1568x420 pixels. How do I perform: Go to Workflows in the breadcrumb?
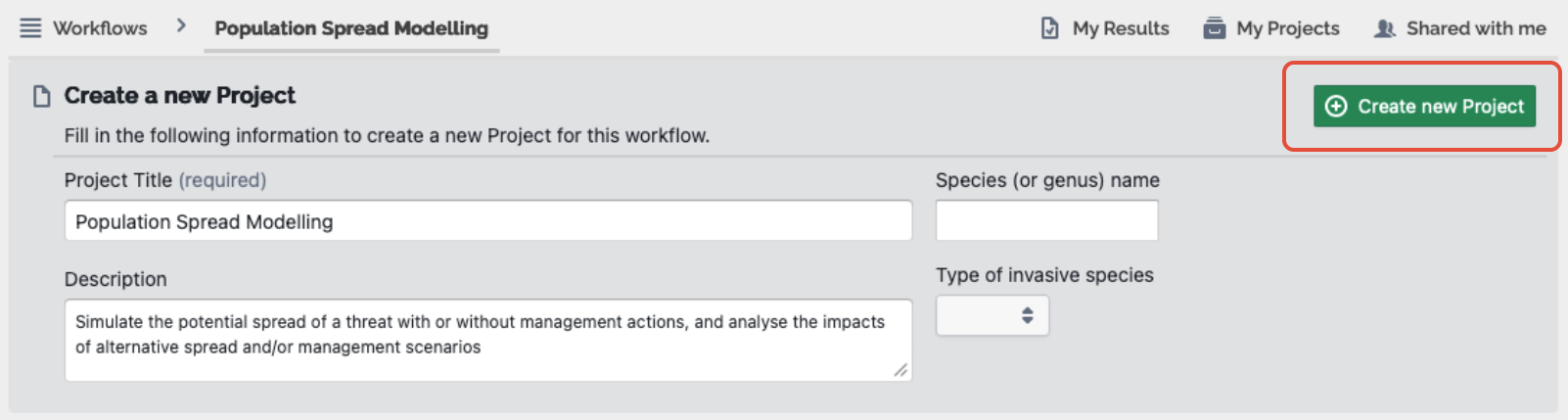coord(100,28)
